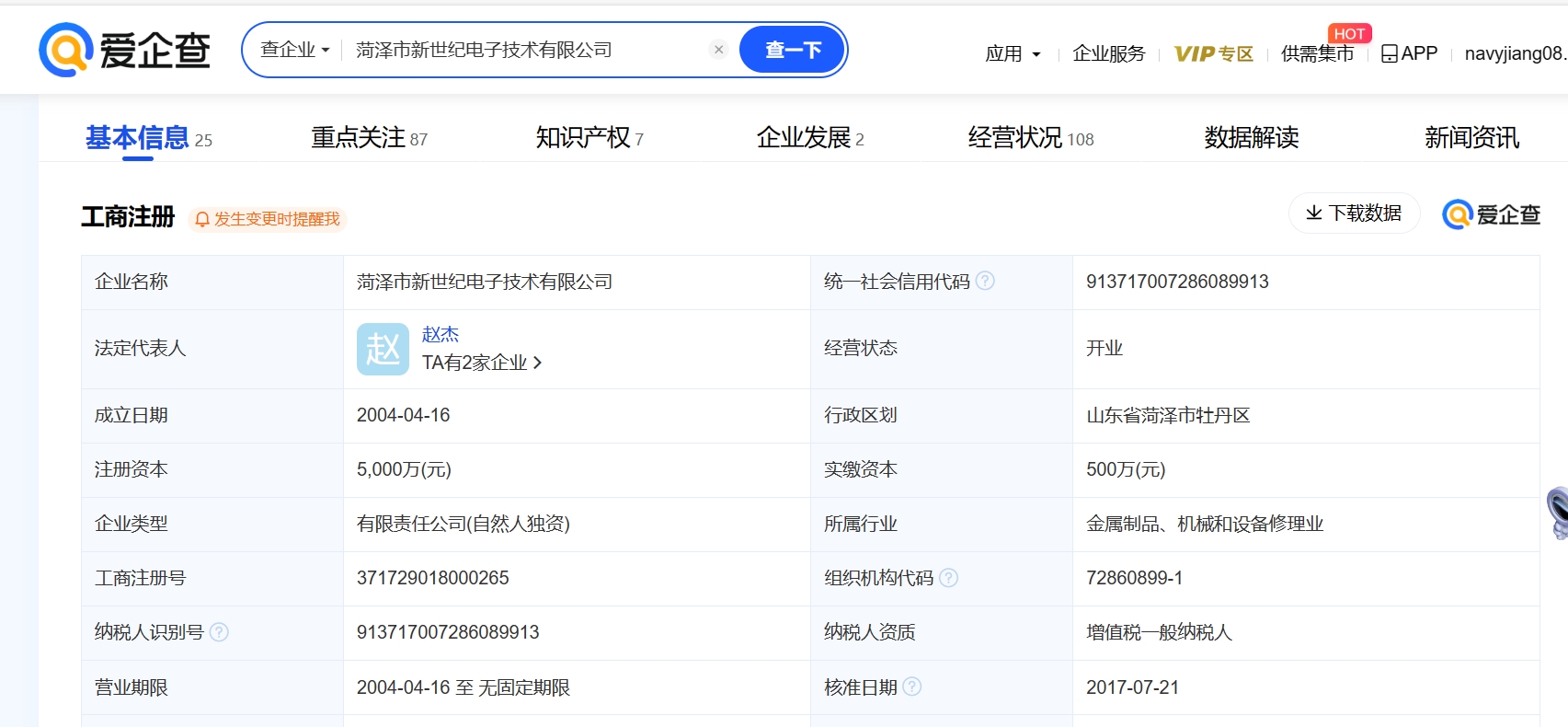1568x727 pixels.
Task: Select the 组织机构代码 value 72860899-1
Action: (1135, 578)
